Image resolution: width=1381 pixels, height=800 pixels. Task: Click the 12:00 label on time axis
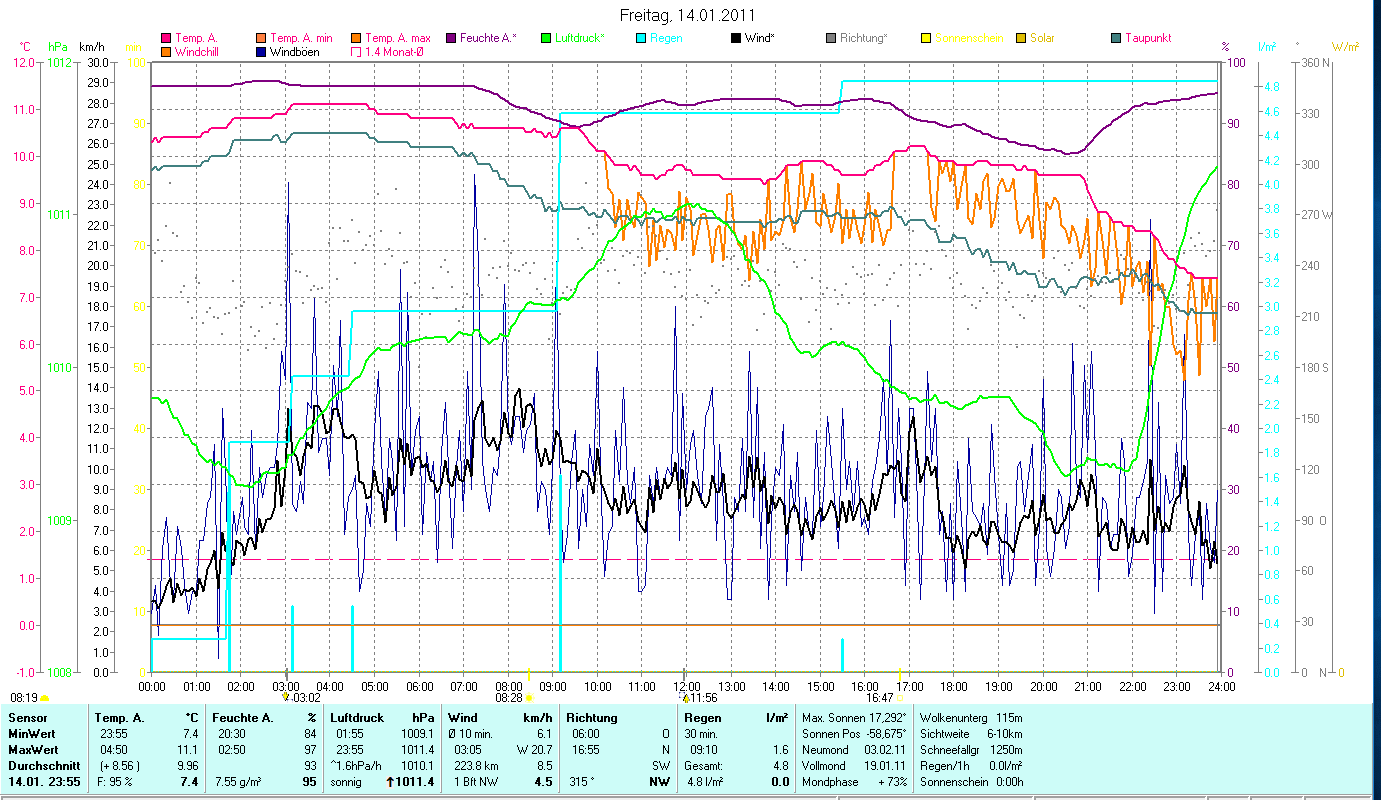pyautogui.click(x=686, y=686)
